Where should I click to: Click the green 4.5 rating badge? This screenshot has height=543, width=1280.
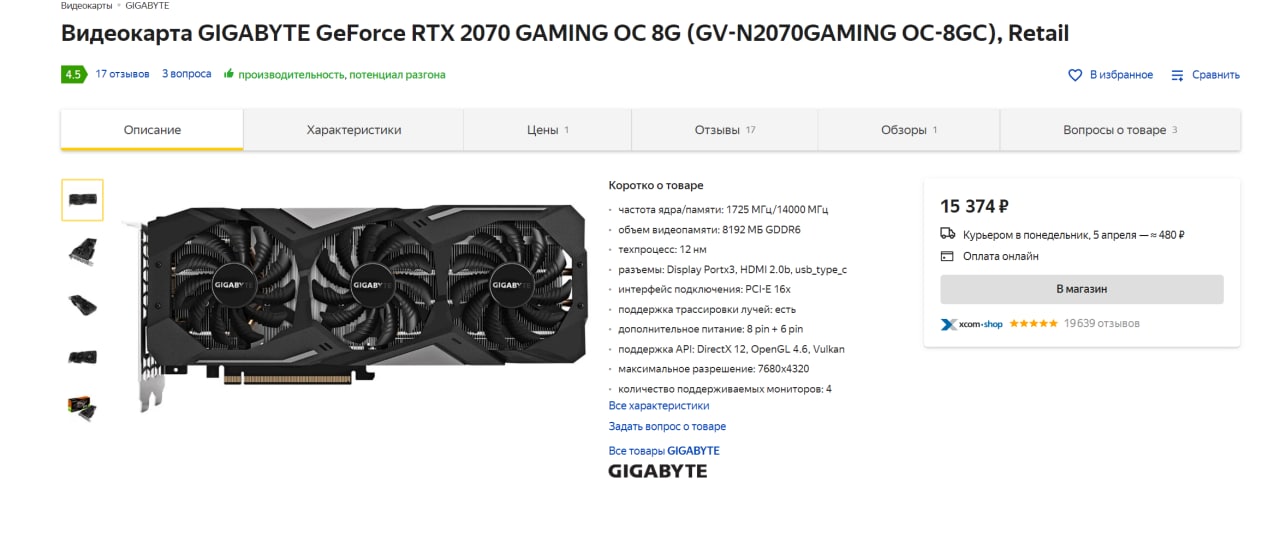(x=73, y=74)
